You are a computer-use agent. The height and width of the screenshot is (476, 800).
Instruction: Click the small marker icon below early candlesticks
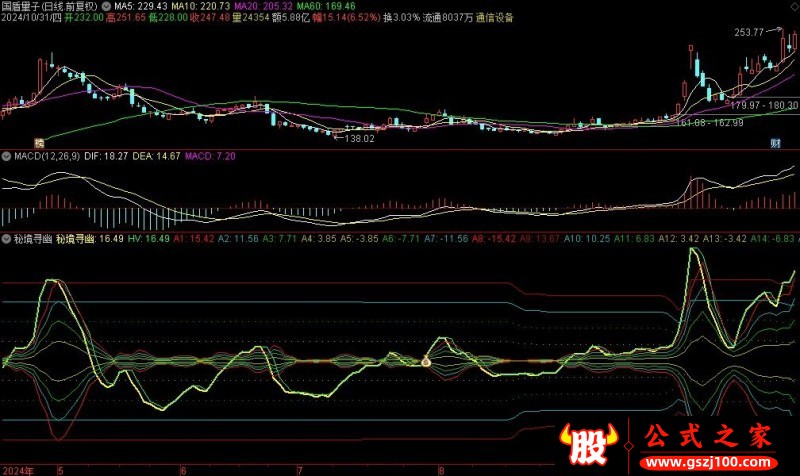pyautogui.click(x=40, y=142)
